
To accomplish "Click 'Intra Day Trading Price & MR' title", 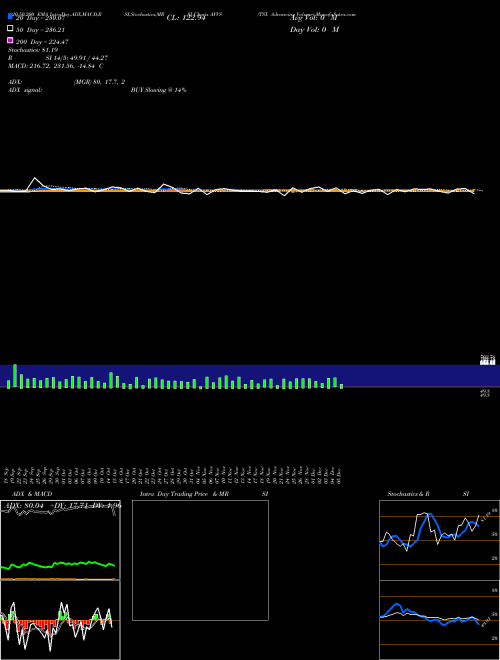I will point(184,494).
